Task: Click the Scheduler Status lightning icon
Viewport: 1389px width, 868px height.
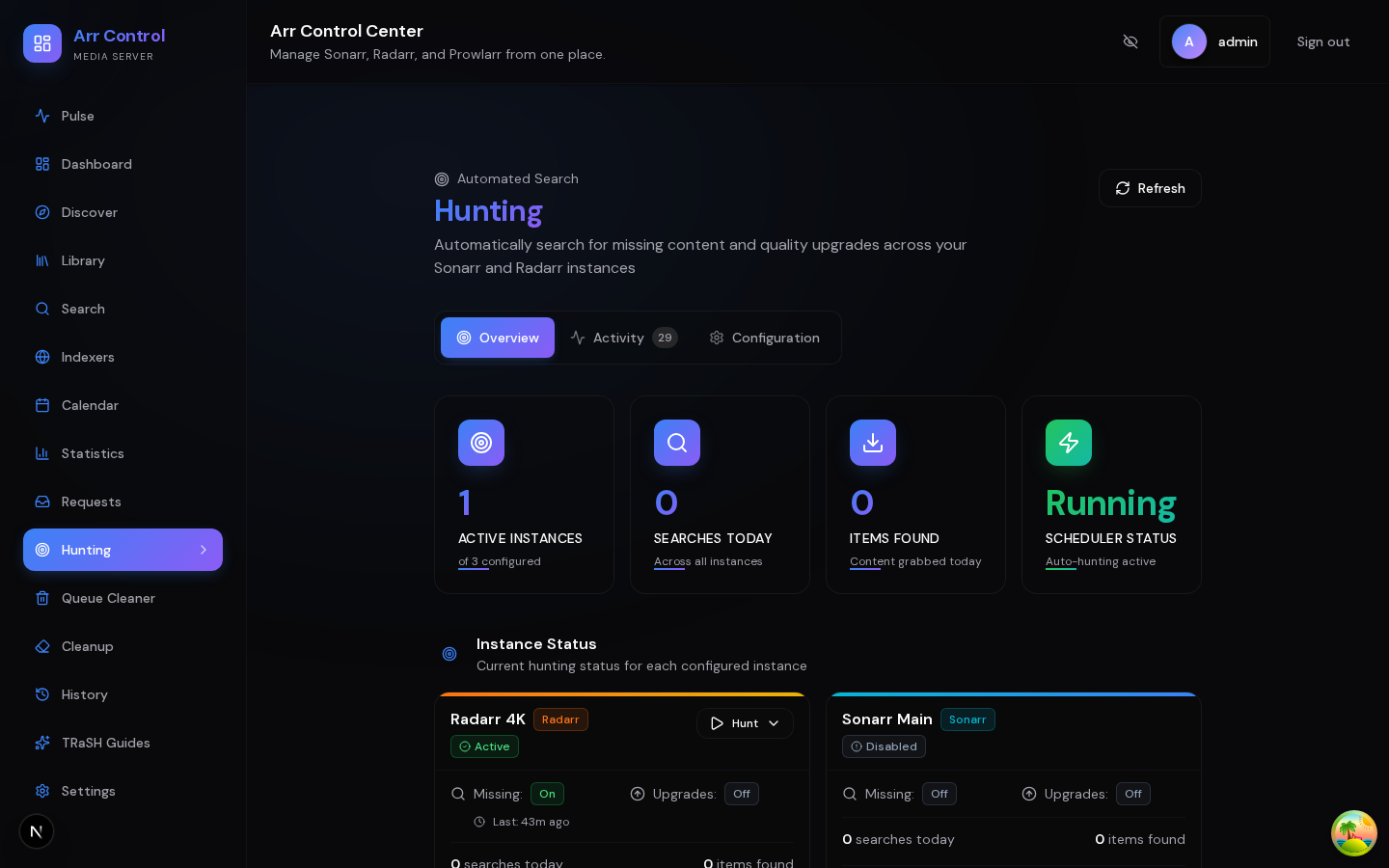Action: tap(1069, 443)
